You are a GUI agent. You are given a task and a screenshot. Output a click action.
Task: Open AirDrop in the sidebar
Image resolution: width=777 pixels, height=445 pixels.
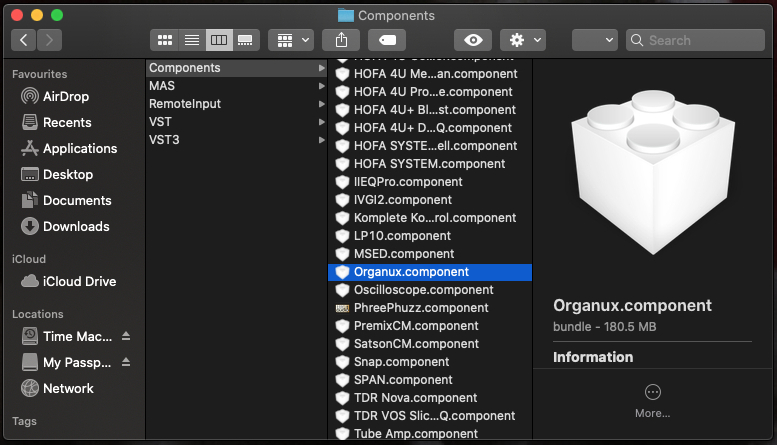tap(55, 96)
